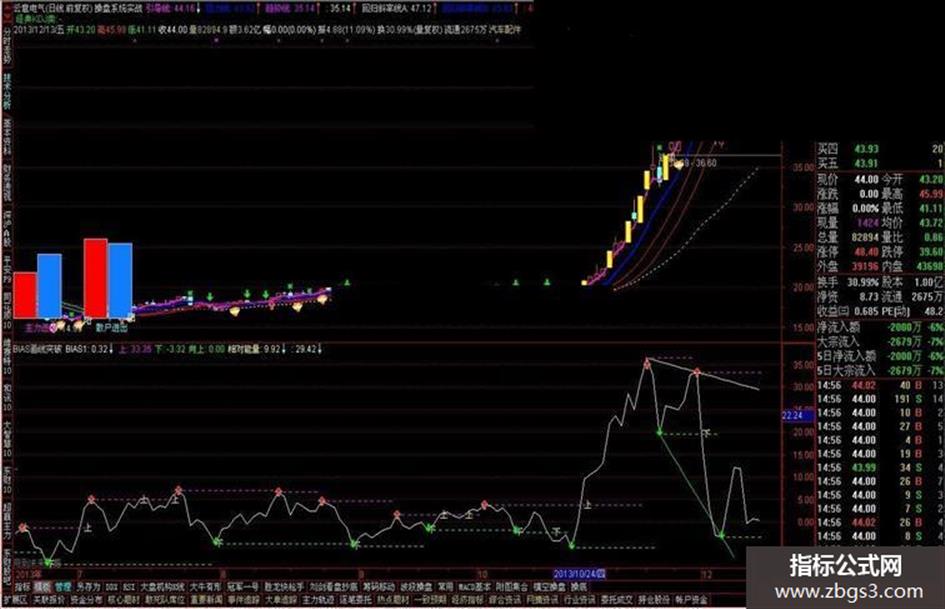Click the 最高 45.99 value
945x609 pixels.
coord(931,194)
